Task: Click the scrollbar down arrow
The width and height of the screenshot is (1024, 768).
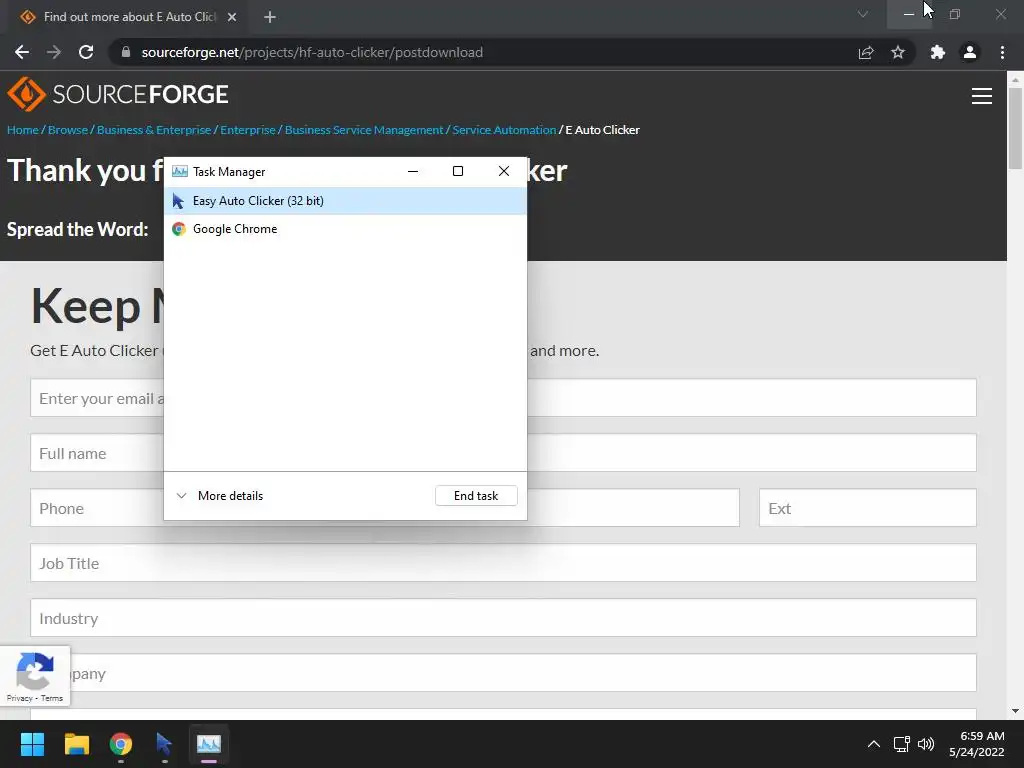Action: click(1015, 711)
